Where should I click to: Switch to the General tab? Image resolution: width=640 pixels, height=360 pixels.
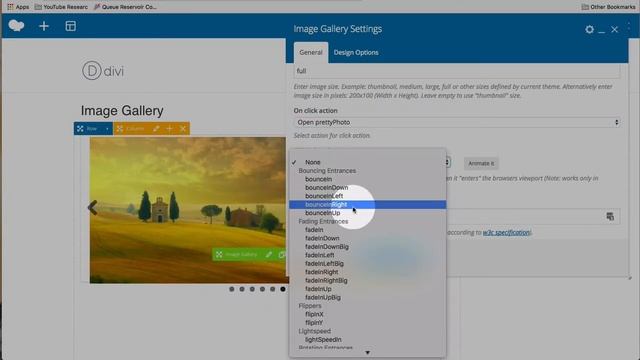pos(311,53)
